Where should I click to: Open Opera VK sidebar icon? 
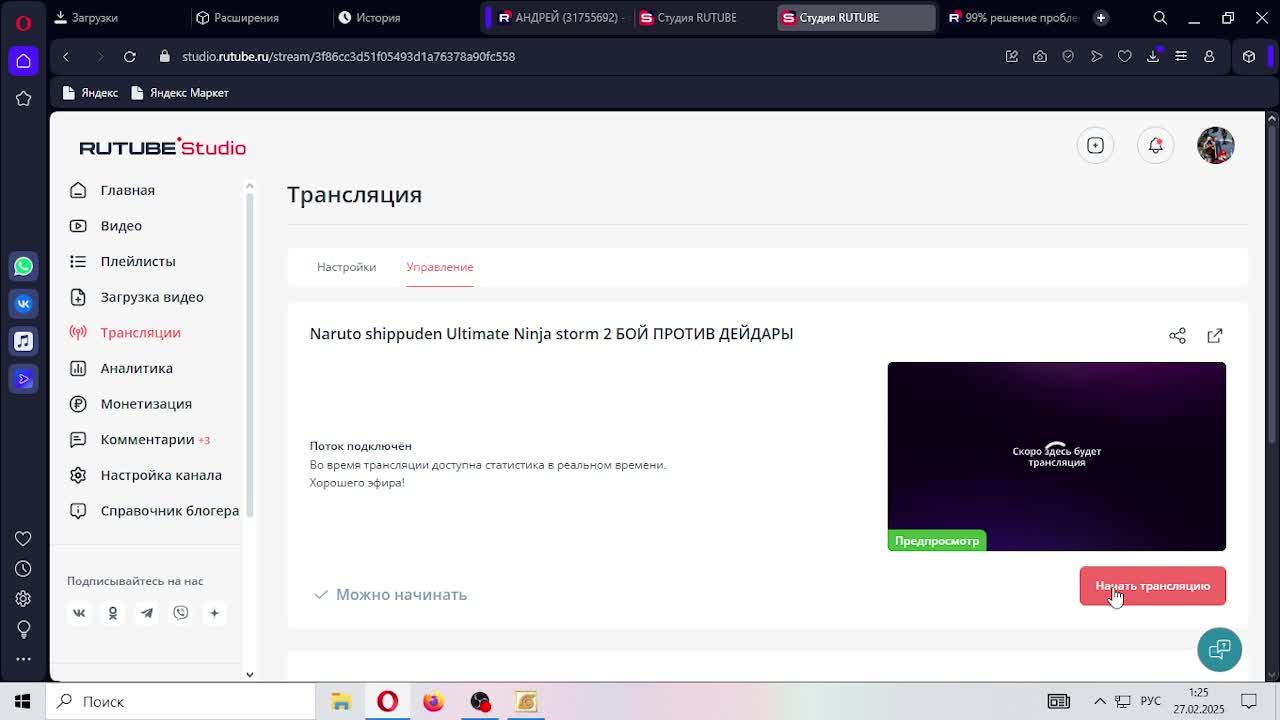coord(23,304)
